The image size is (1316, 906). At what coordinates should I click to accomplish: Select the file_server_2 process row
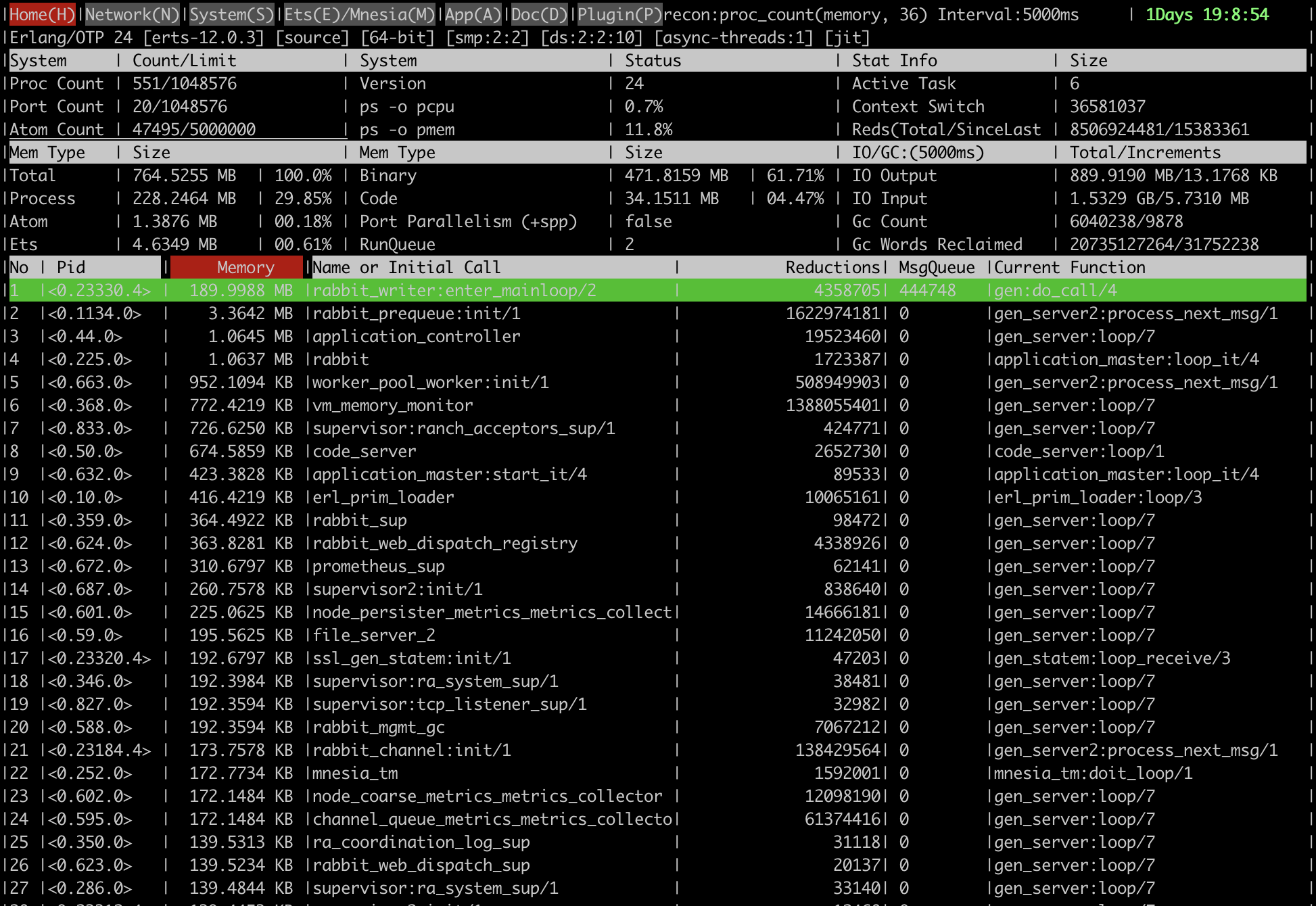click(657, 635)
